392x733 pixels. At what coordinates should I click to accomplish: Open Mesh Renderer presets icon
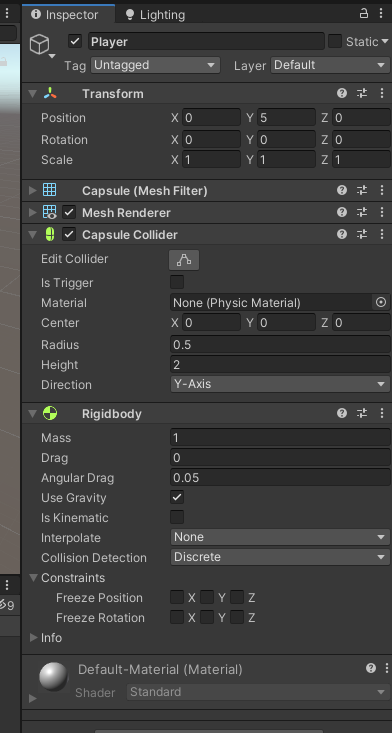click(x=362, y=212)
